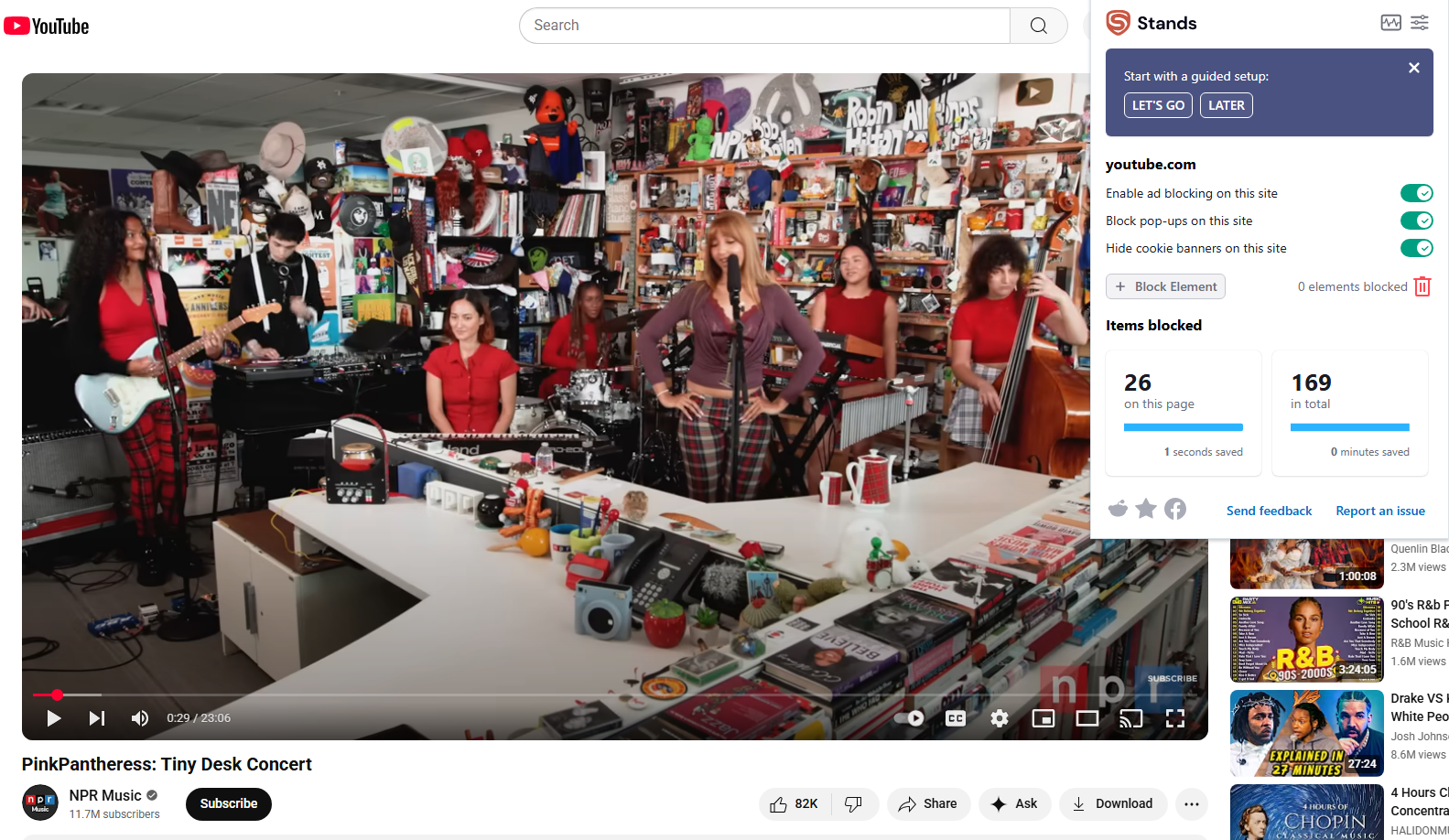Toggle the autoplay switch

[910, 718]
